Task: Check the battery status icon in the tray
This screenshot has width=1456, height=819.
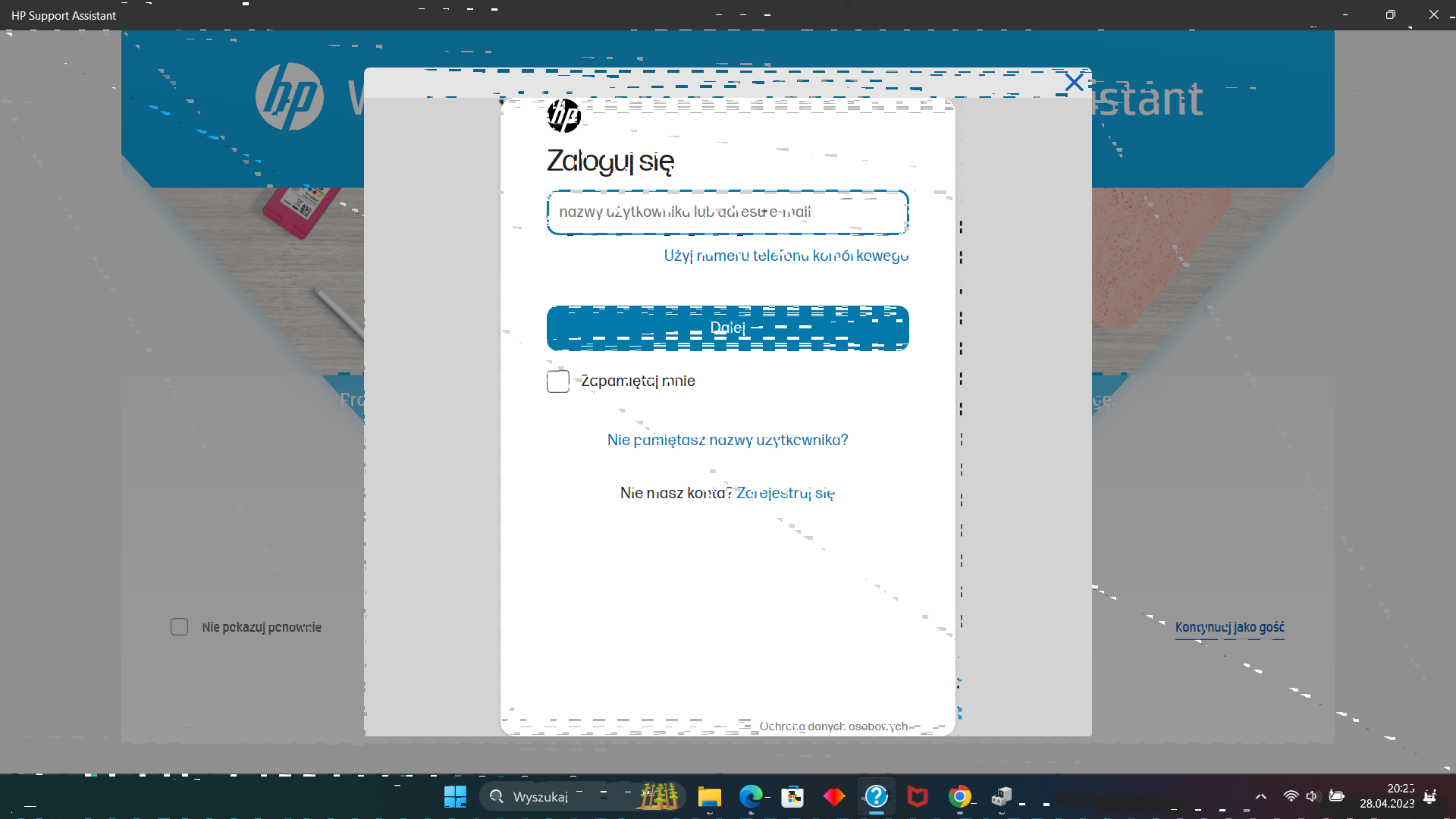Action: [1337, 796]
